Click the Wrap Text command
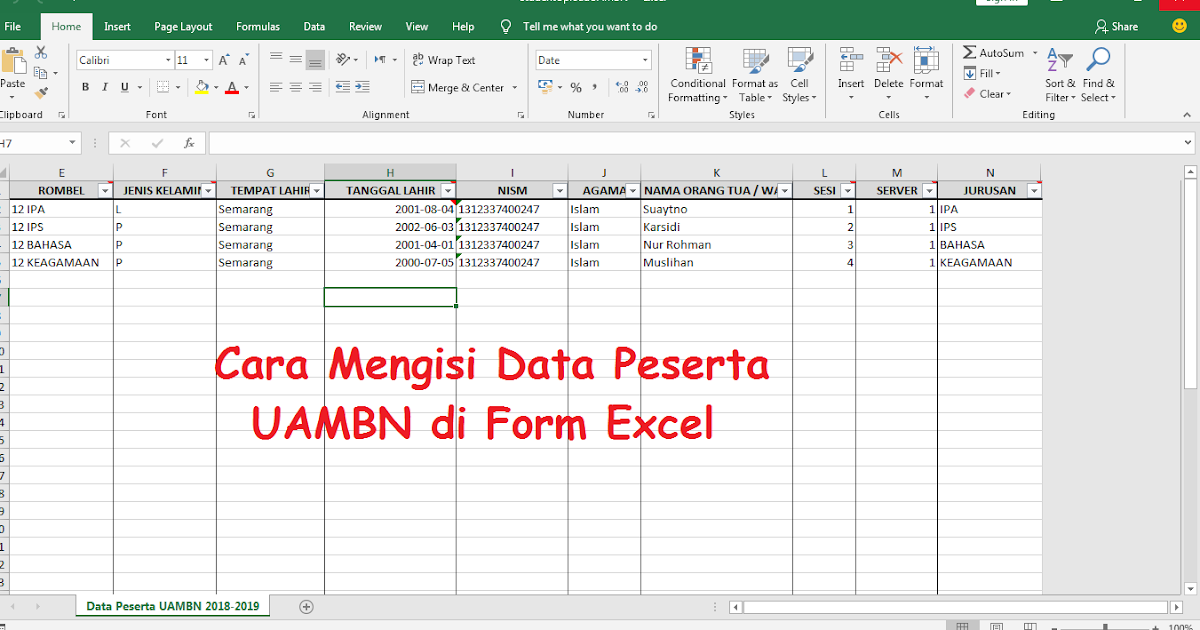 click(441, 59)
